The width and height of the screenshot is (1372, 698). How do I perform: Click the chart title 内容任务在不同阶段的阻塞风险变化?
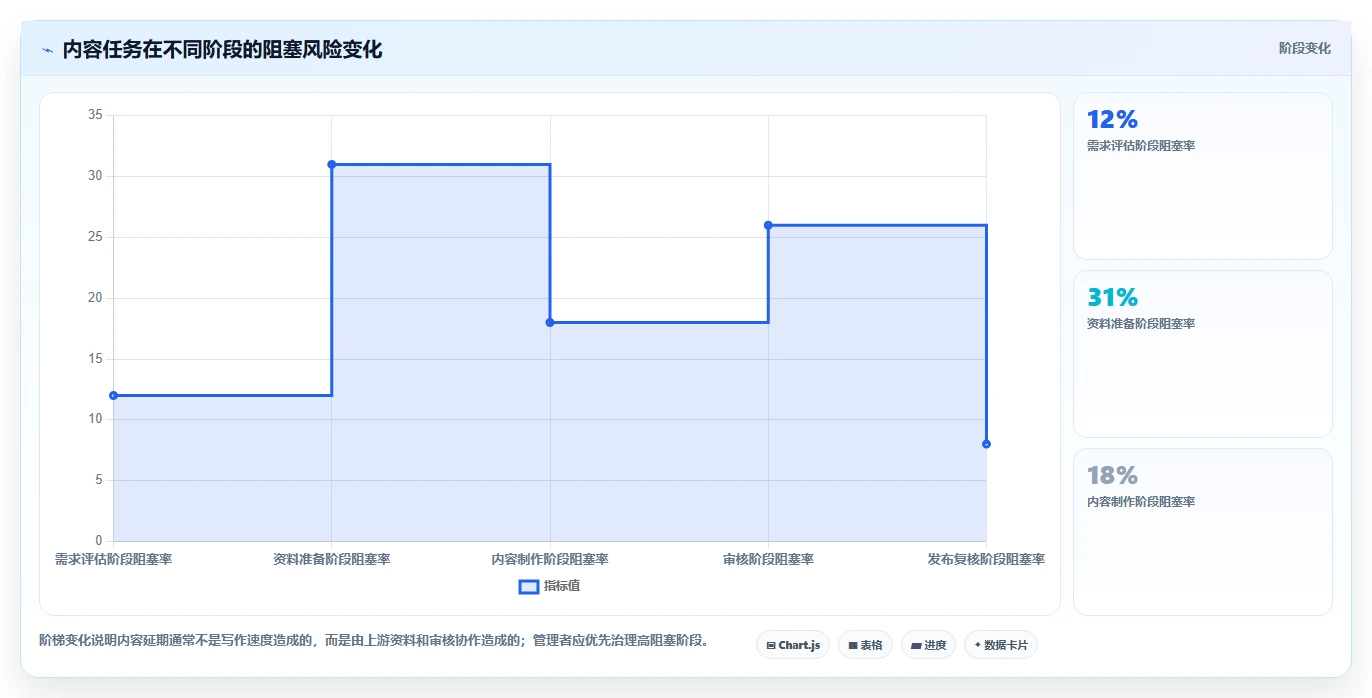point(222,49)
